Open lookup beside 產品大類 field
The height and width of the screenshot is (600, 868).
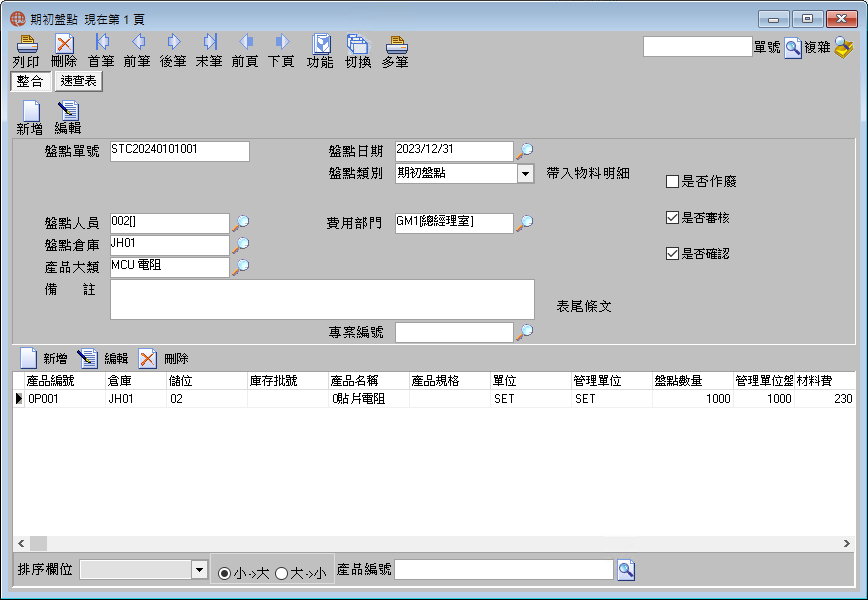click(240, 266)
